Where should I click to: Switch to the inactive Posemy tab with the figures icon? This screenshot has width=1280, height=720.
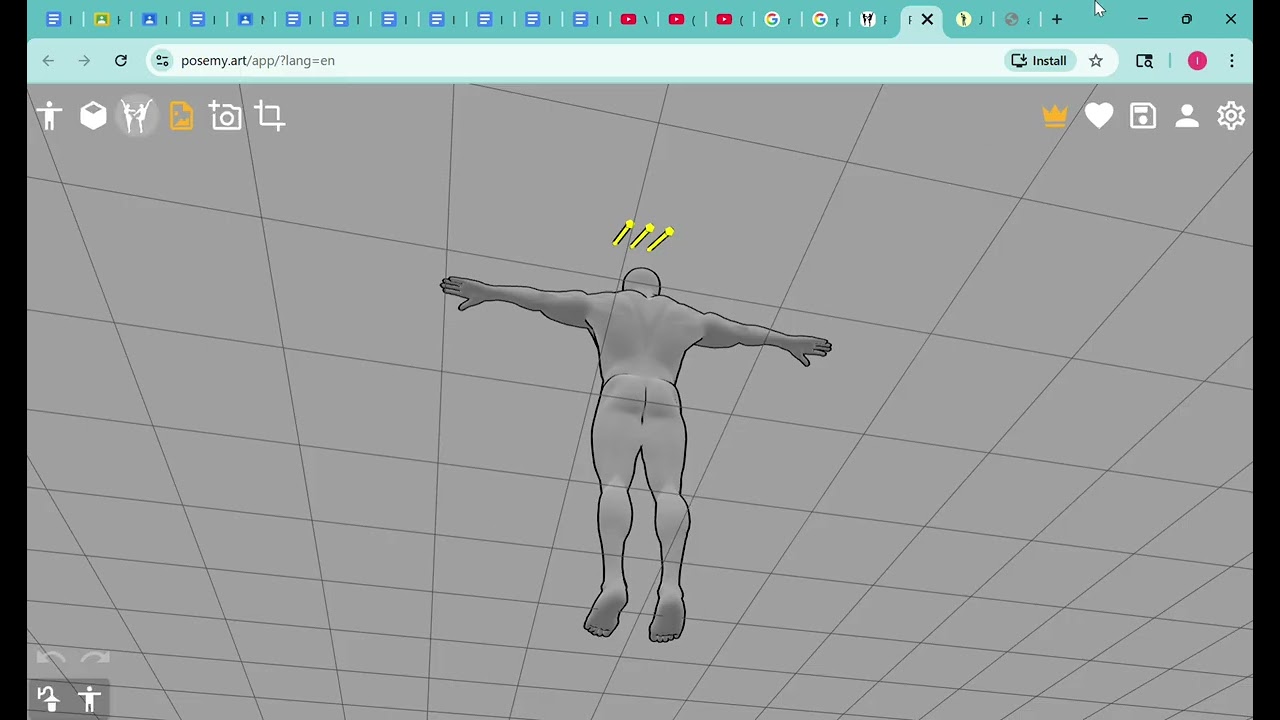[x=874, y=19]
